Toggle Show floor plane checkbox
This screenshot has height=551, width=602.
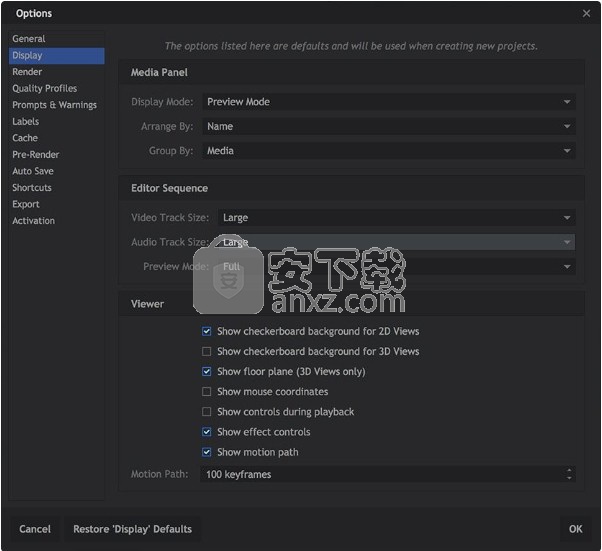tap(207, 372)
